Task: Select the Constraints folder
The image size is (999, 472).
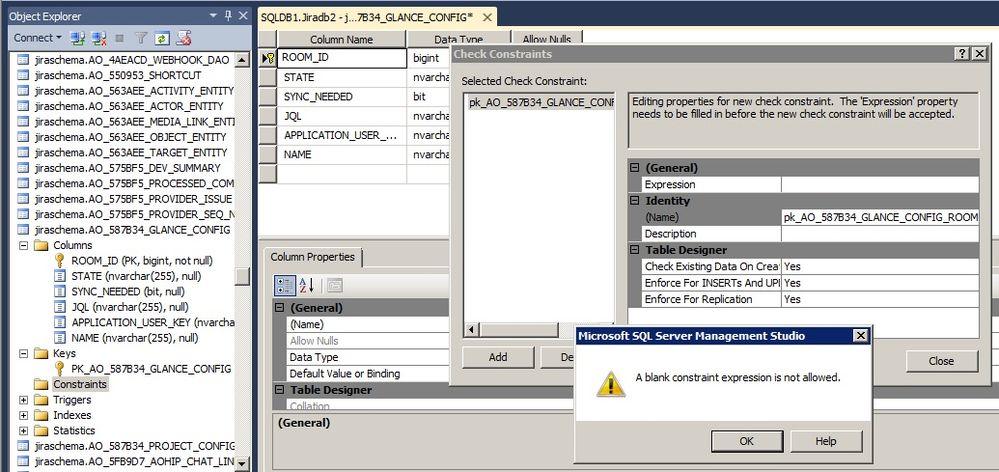Action: click(x=80, y=384)
